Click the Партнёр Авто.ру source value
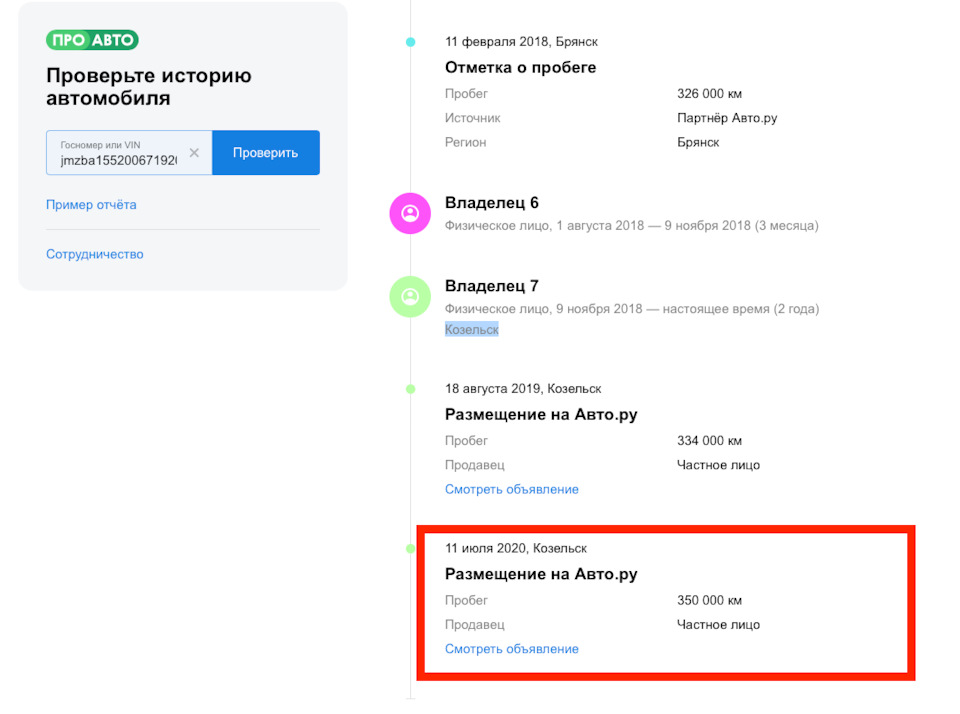The height and width of the screenshot is (714, 960). click(x=727, y=118)
